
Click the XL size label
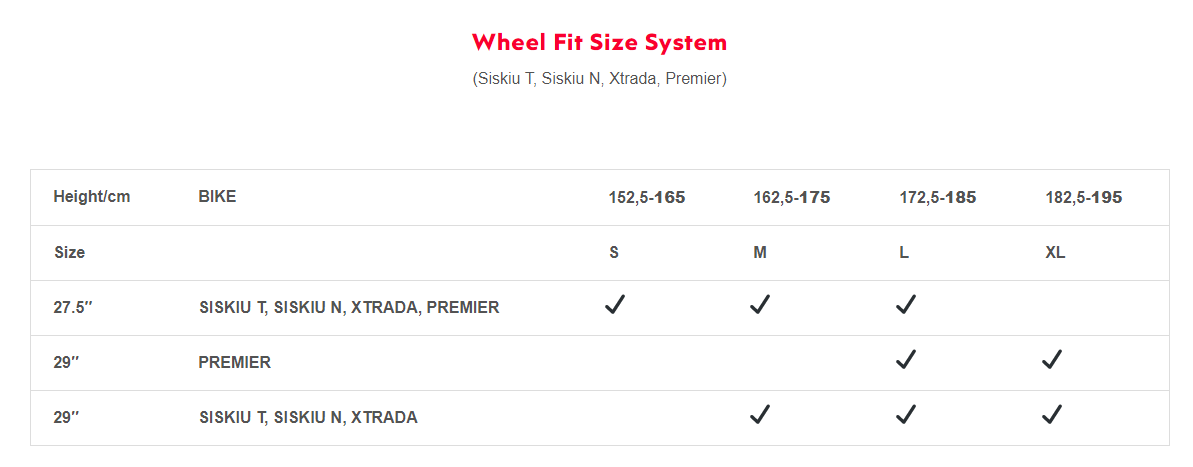click(1055, 253)
